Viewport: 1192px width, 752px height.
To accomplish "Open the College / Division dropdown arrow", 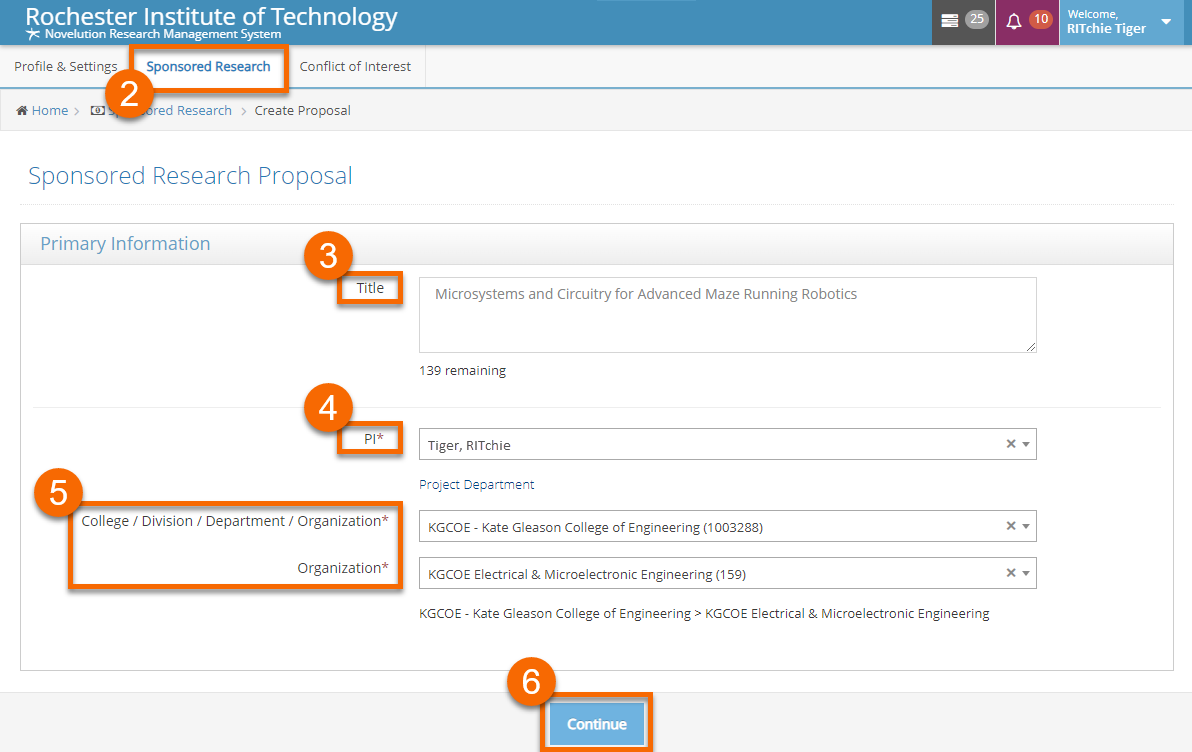I will pyautogui.click(x=1026, y=526).
